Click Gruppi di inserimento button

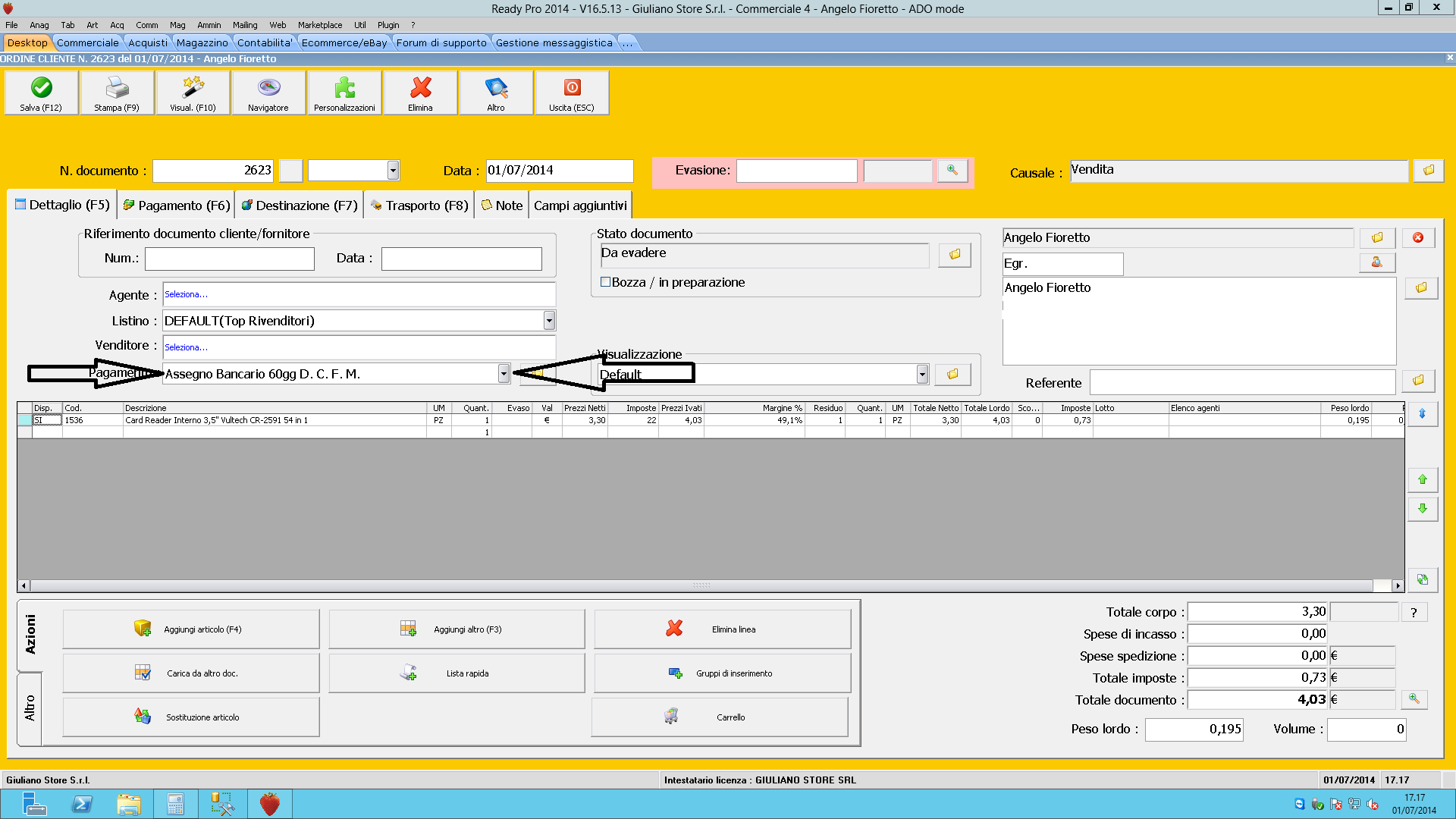[x=723, y=673]
